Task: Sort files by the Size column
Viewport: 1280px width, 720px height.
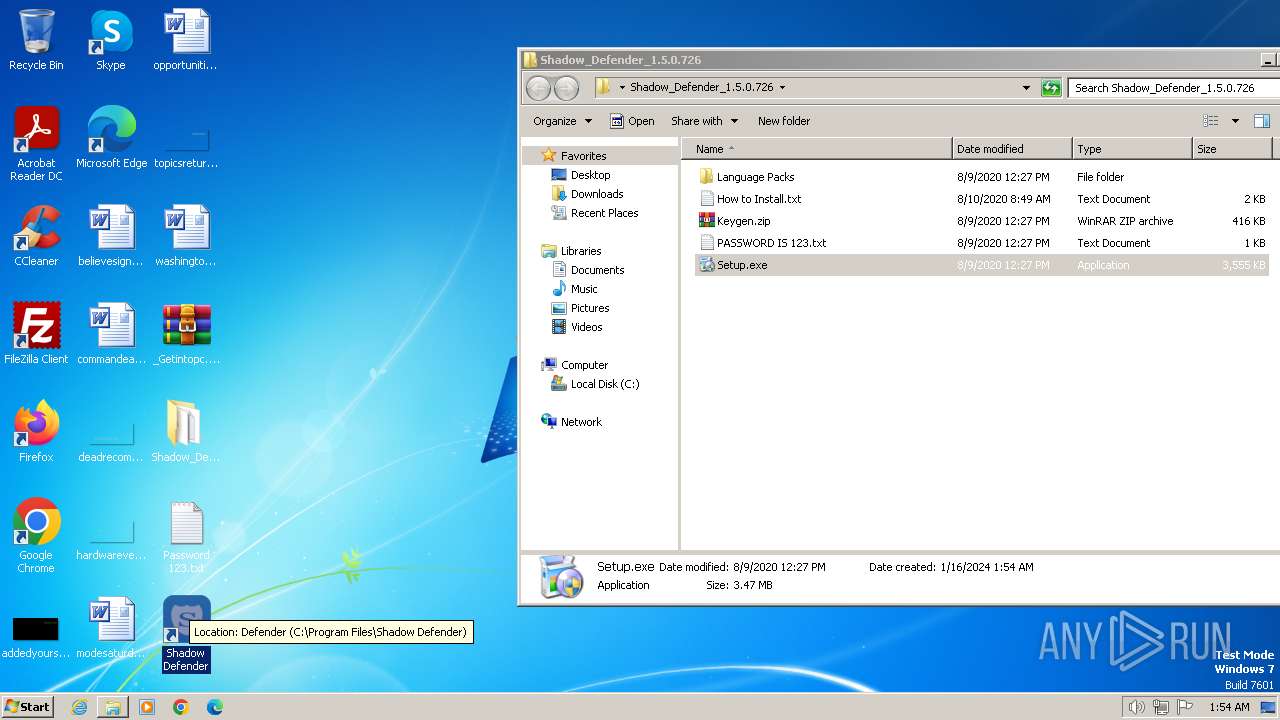Action: (1232, 149)
